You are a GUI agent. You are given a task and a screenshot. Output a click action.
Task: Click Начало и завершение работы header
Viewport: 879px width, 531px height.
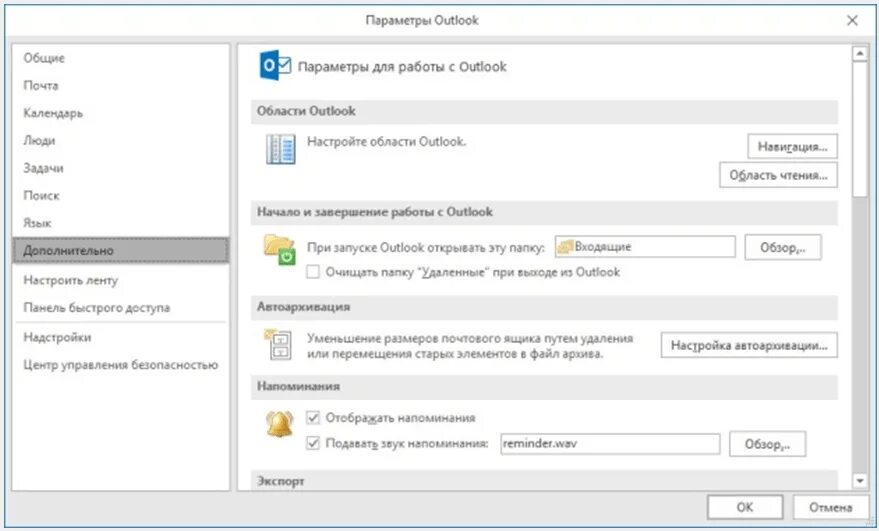pos(544,213)
